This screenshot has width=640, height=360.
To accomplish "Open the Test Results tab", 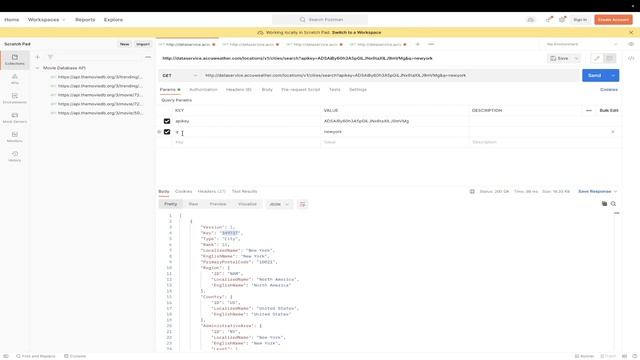I will [x=244, y=191].
